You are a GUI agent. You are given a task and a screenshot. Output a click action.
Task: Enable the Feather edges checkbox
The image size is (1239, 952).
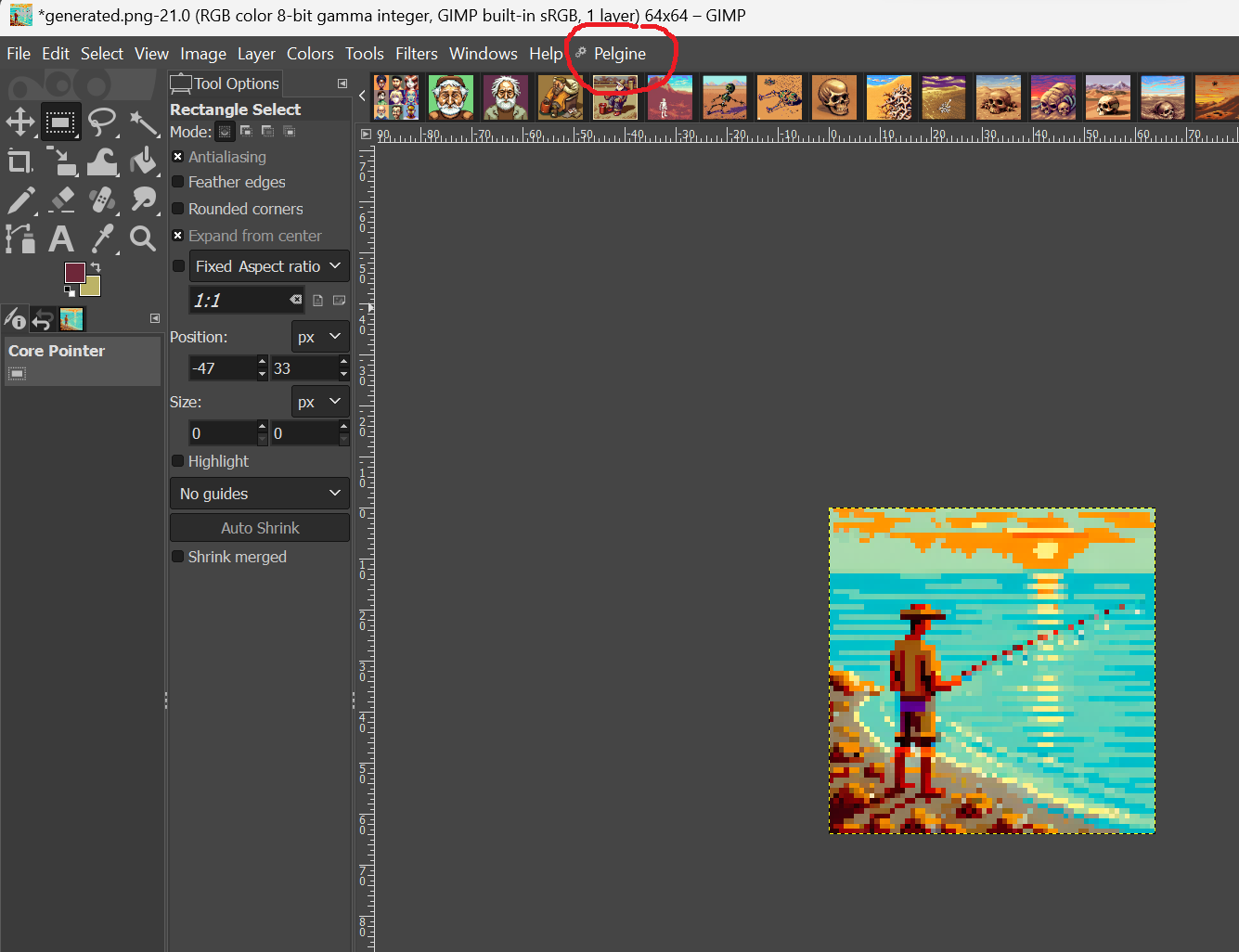[178, 182]
